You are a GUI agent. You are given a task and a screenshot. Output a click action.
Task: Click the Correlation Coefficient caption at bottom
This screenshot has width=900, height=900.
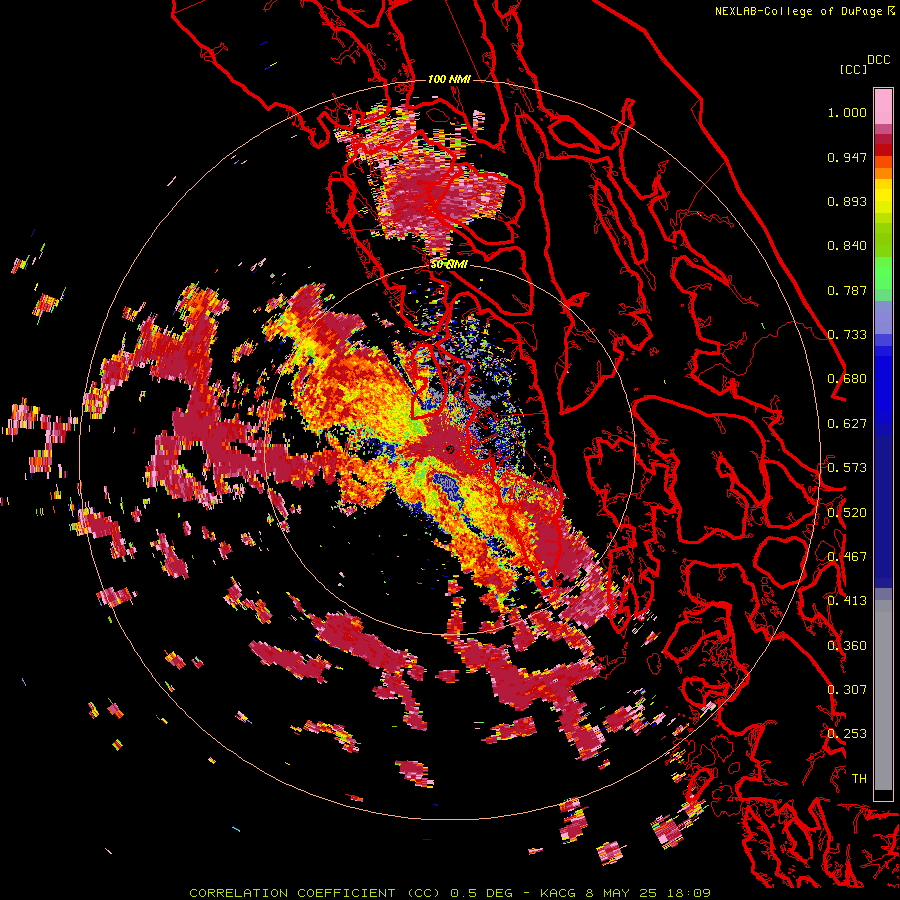[x=449, y=893]
